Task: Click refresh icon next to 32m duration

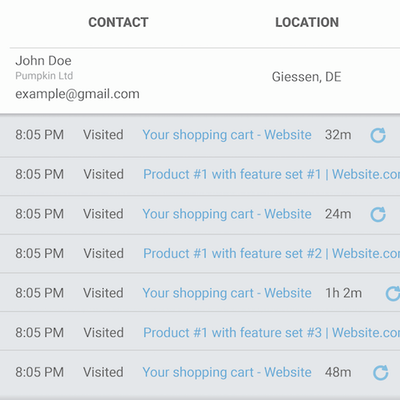Action: click(378, 135)
